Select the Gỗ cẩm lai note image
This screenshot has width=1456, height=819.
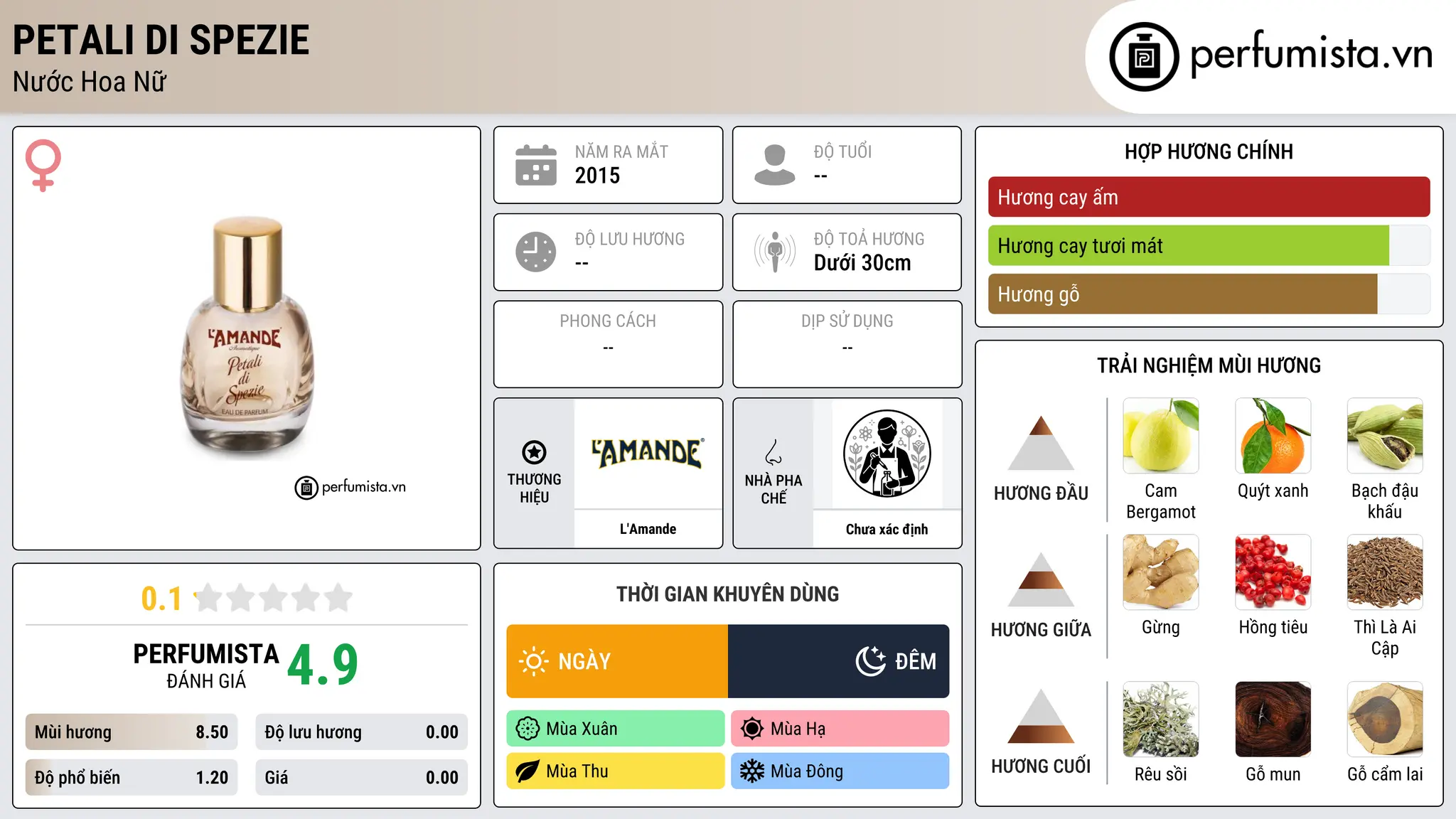coord(1385,719)
